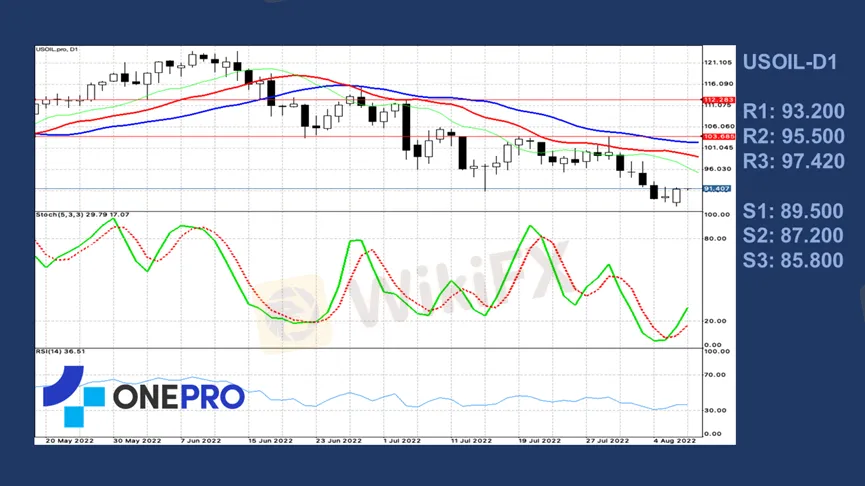
Task: Click the ONEPRO logo icon
Action: (72, 396)
